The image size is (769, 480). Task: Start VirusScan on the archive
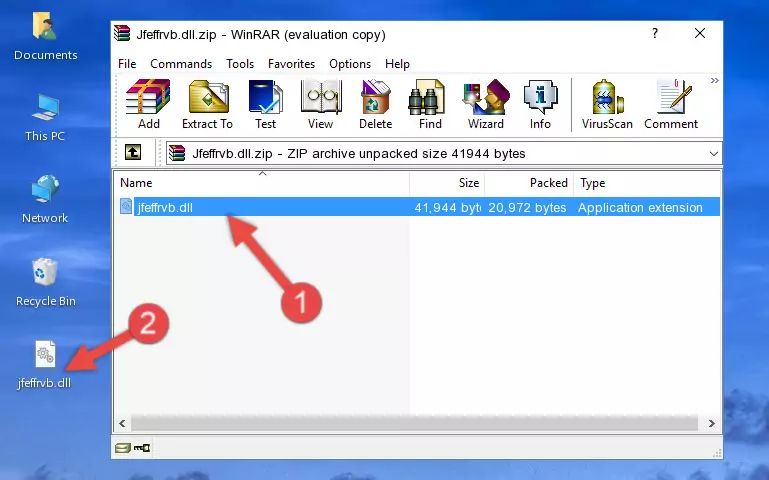[607, 104]
